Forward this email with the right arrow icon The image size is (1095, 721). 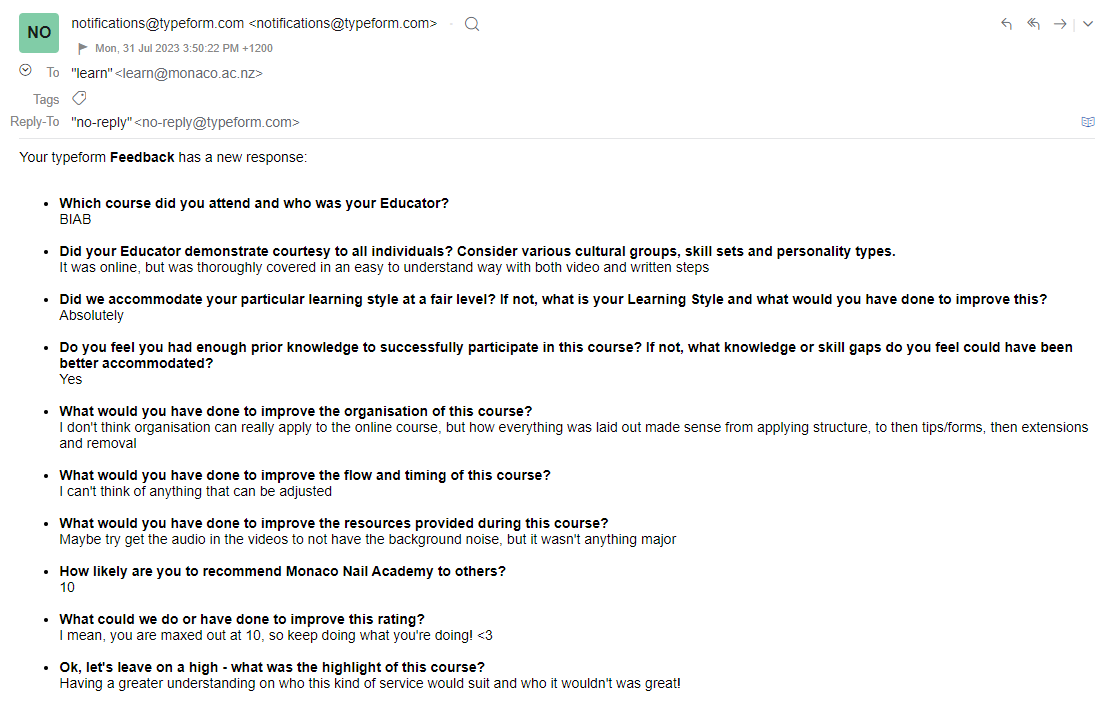pyautogui.click(x=1060, y=24)
